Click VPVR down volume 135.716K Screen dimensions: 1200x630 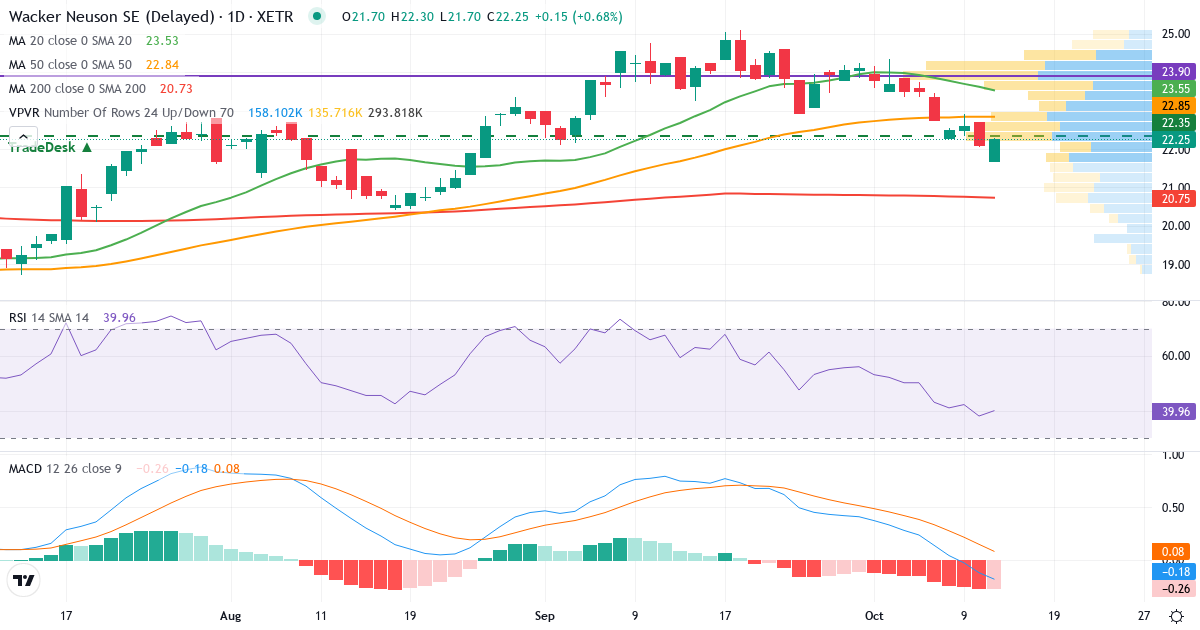pyautogui.click(x=335, y=113)
